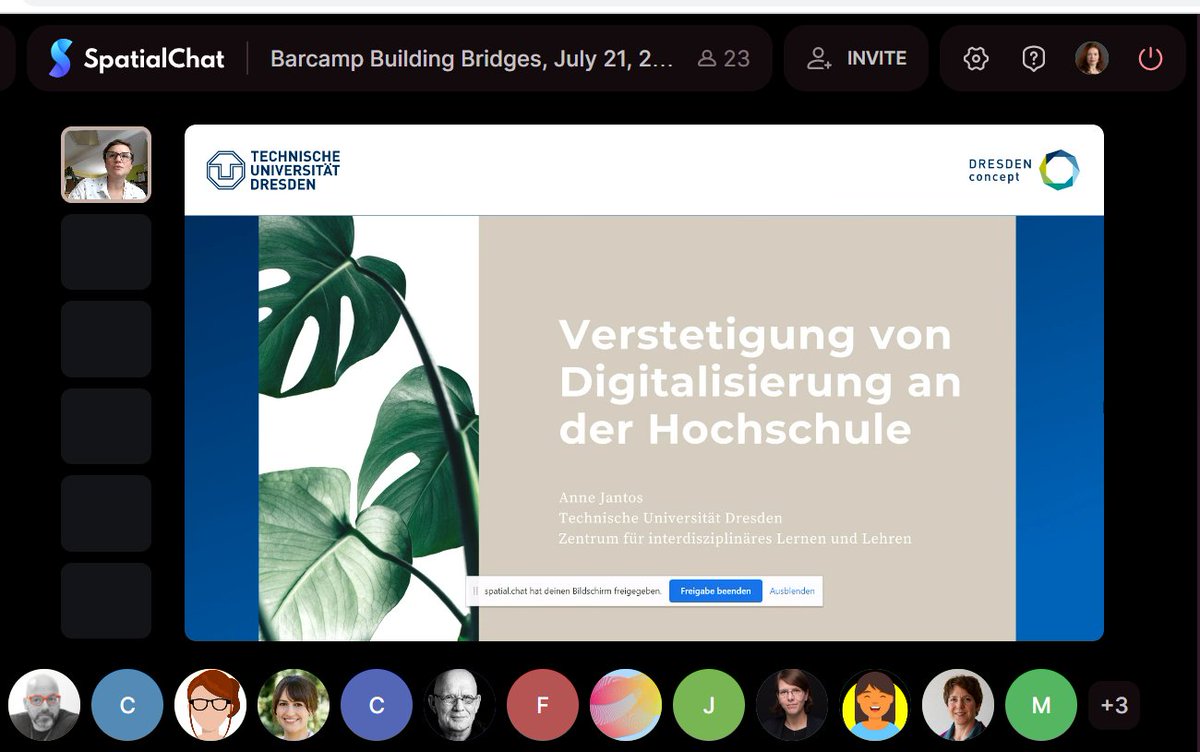The width and height of the screenshot is (1200, 752).
Task: Select the yellow cartoon girl avatar
Action: point(874,705)
